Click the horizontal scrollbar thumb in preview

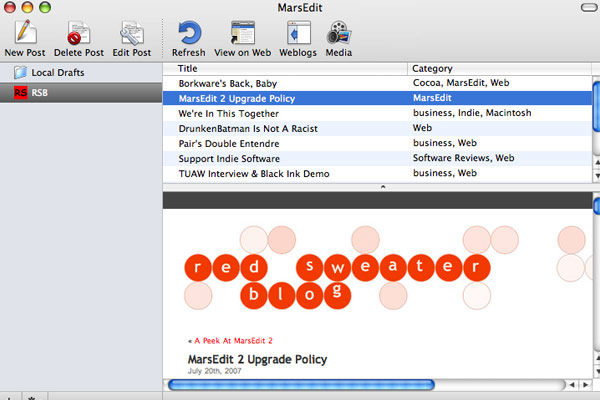[x=301, y=385]
